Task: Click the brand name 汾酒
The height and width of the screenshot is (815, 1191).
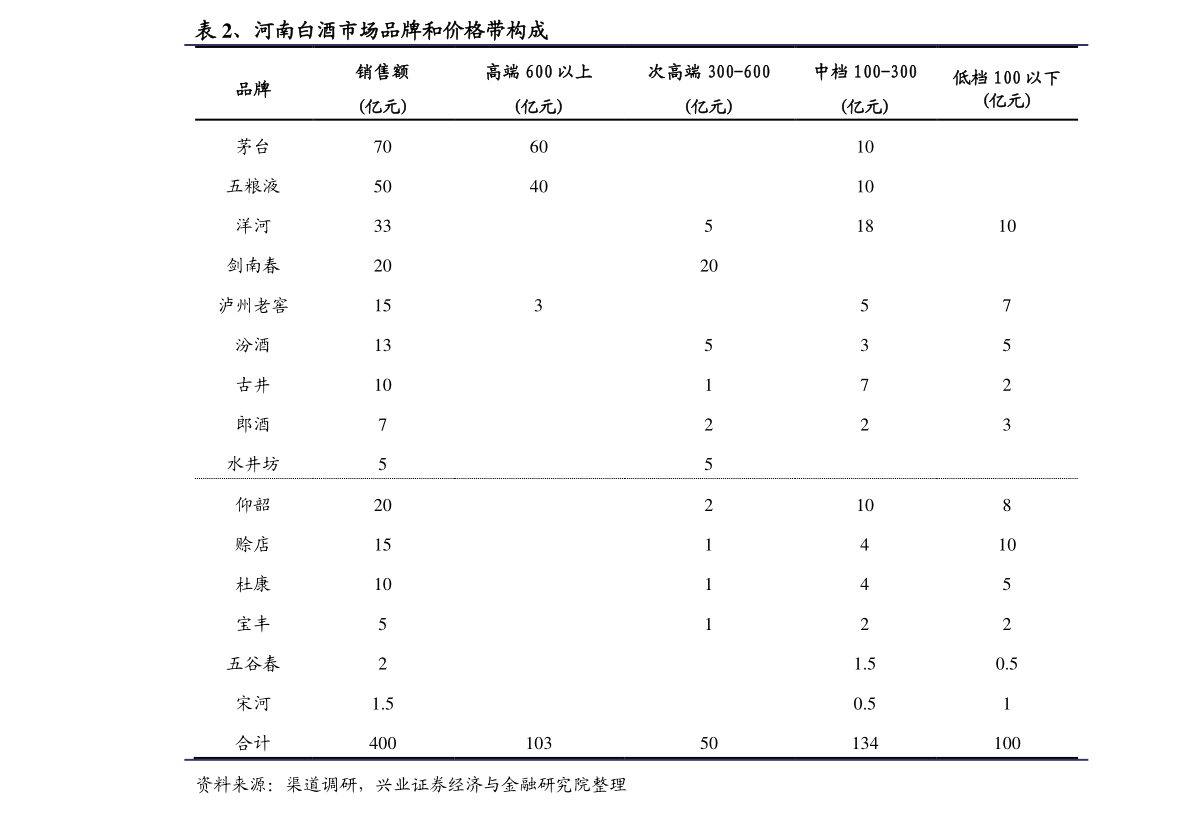Action: 253,345
